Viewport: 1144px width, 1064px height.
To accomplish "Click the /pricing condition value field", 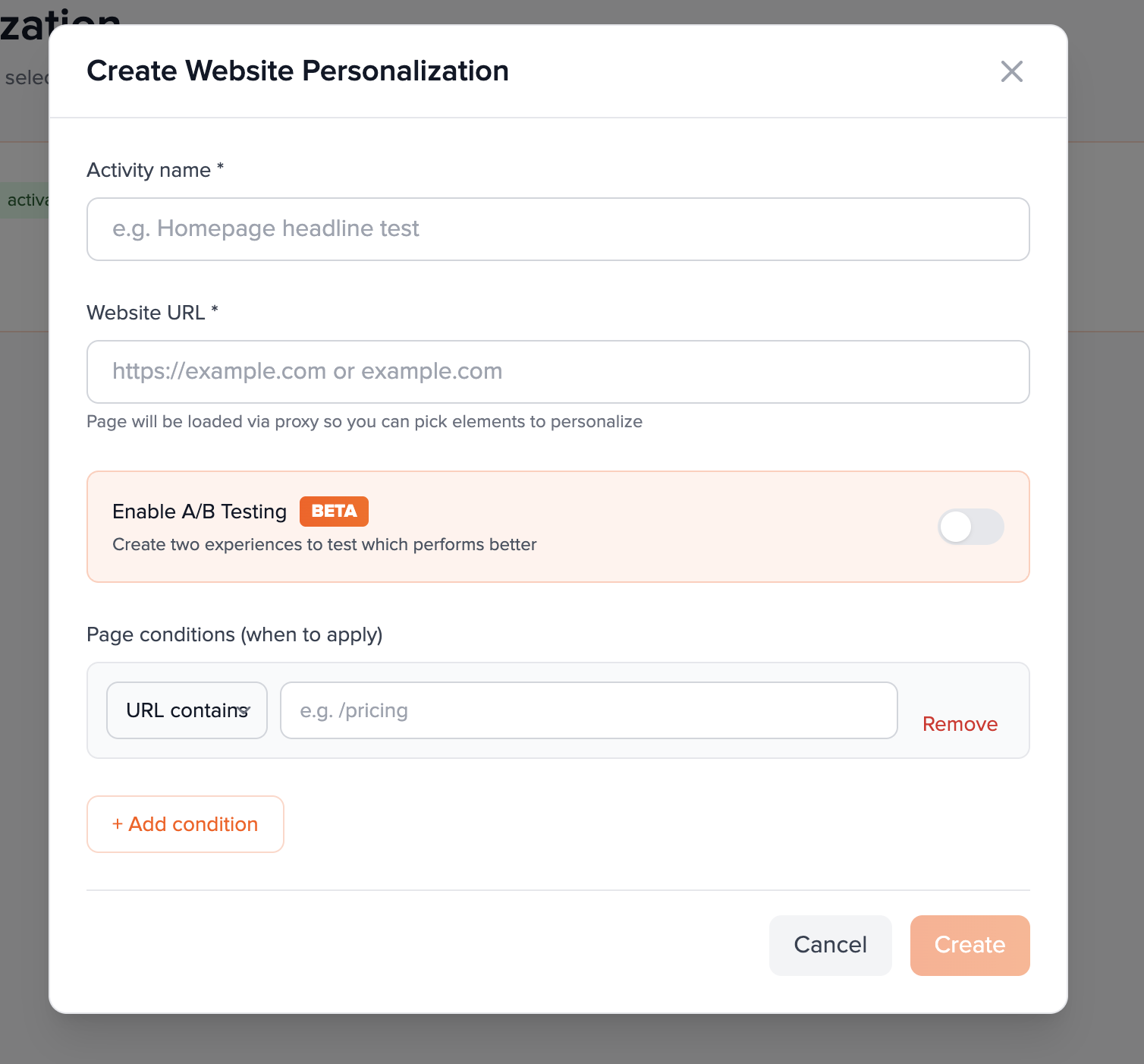I will coord(588,710).
